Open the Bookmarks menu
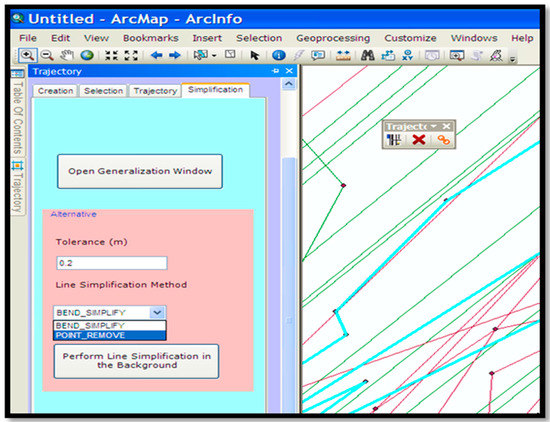The width and height of the screenshot is (550, 422). (x=151, y=38)
